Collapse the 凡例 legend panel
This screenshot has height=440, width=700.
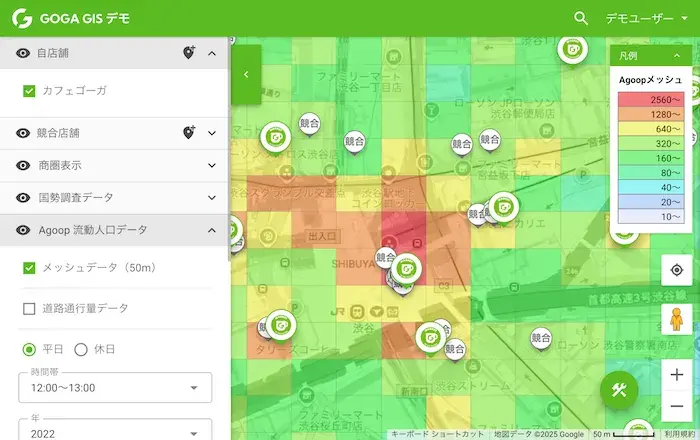[677, 56]
